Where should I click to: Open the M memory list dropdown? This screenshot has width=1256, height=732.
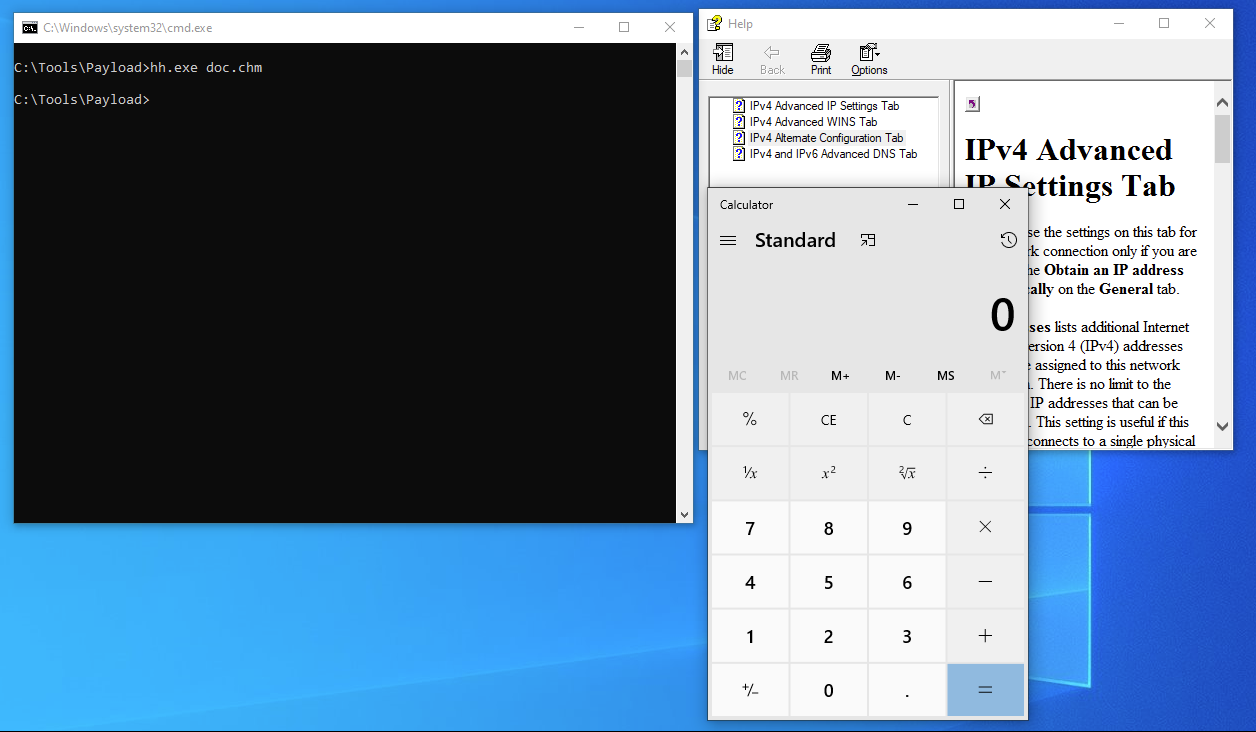[x=997, y=376]
